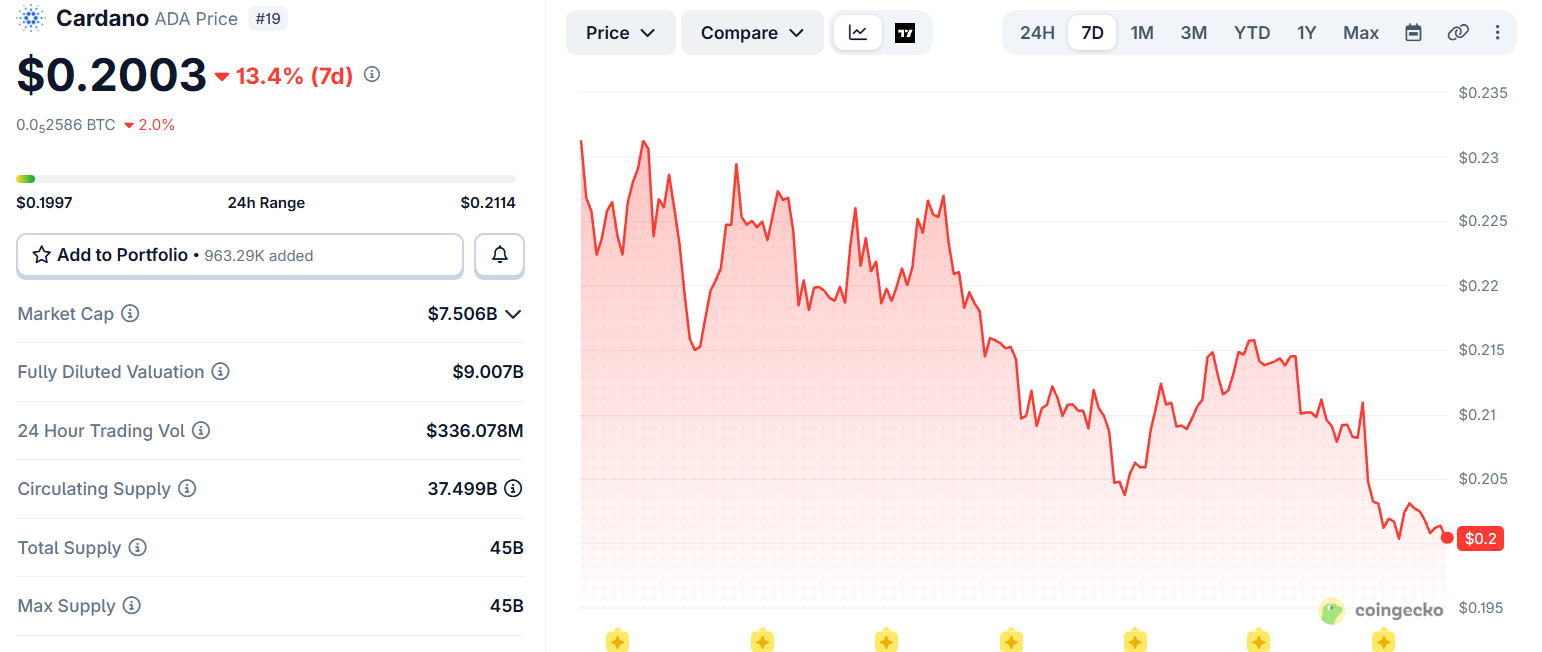Click the seventh news marker below chart
The image size is (1542, 652).
click(x=1383, y=640)
